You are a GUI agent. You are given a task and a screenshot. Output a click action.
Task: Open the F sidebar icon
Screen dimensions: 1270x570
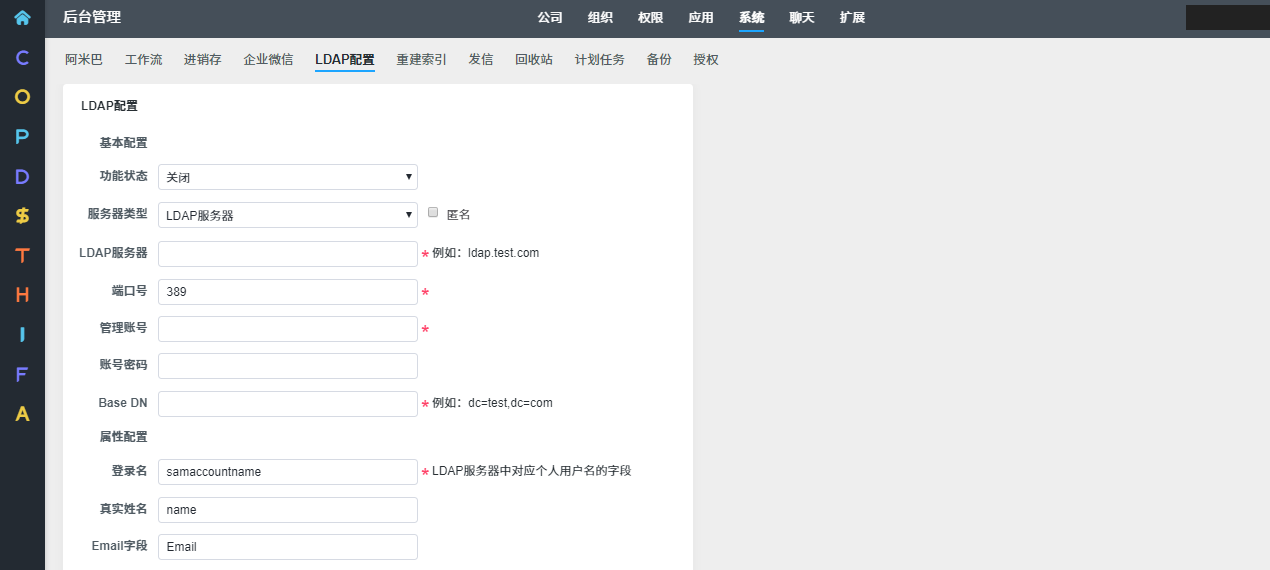pos(22,374)
